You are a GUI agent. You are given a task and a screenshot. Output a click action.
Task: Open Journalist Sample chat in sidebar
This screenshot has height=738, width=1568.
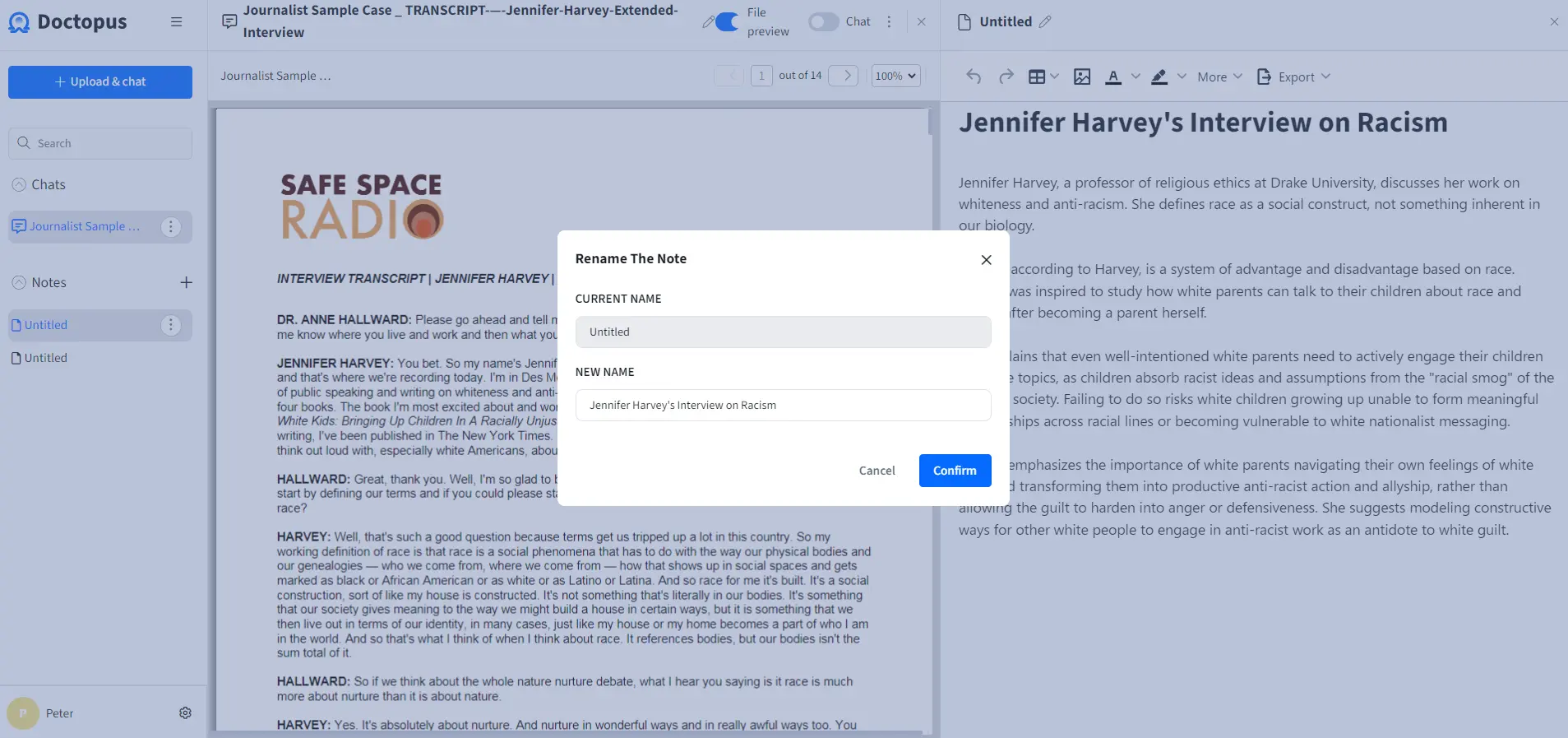[x=85, y=226]
